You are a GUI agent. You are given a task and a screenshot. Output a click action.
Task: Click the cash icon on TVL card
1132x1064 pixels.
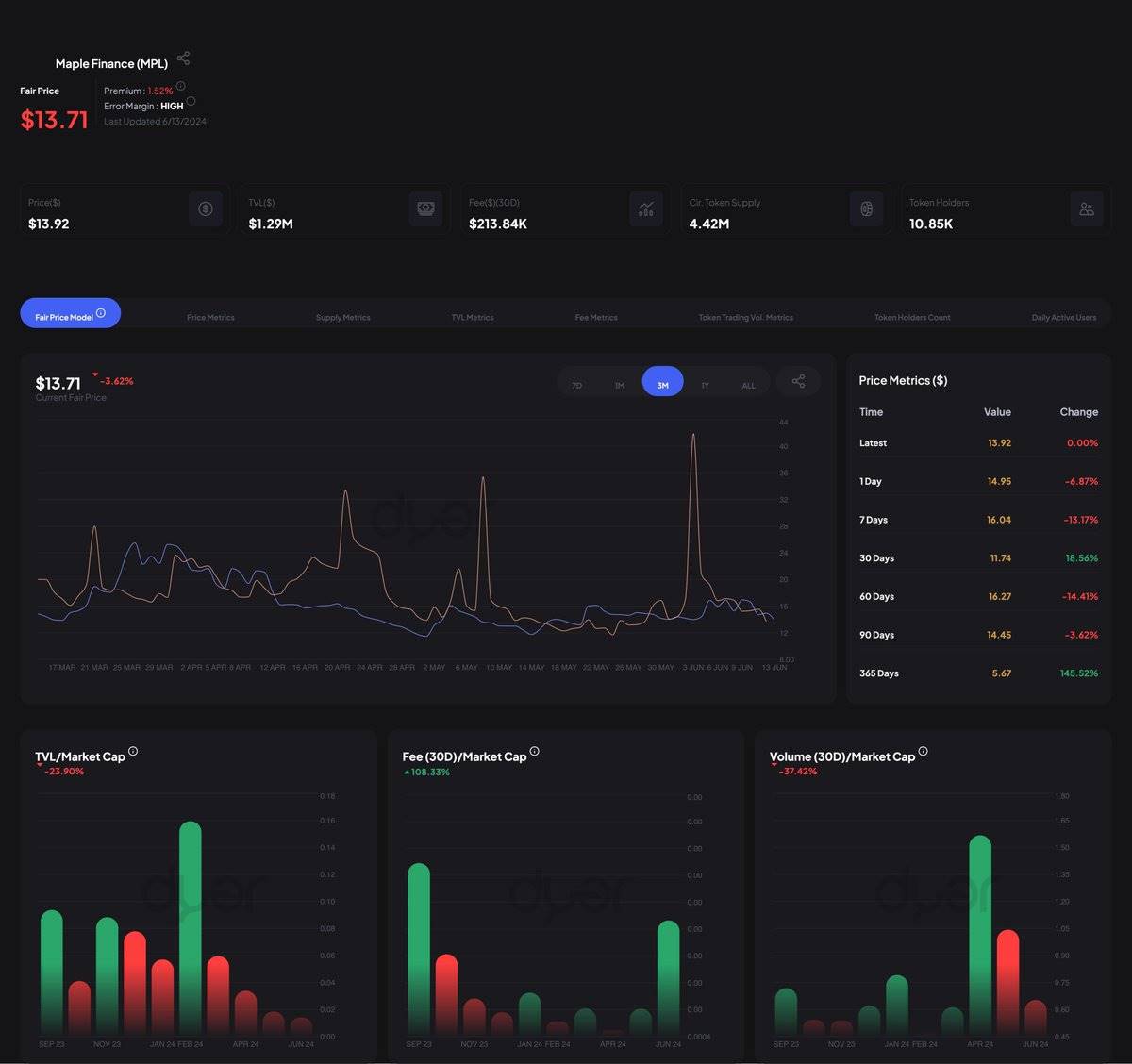[x=425, y=209]
